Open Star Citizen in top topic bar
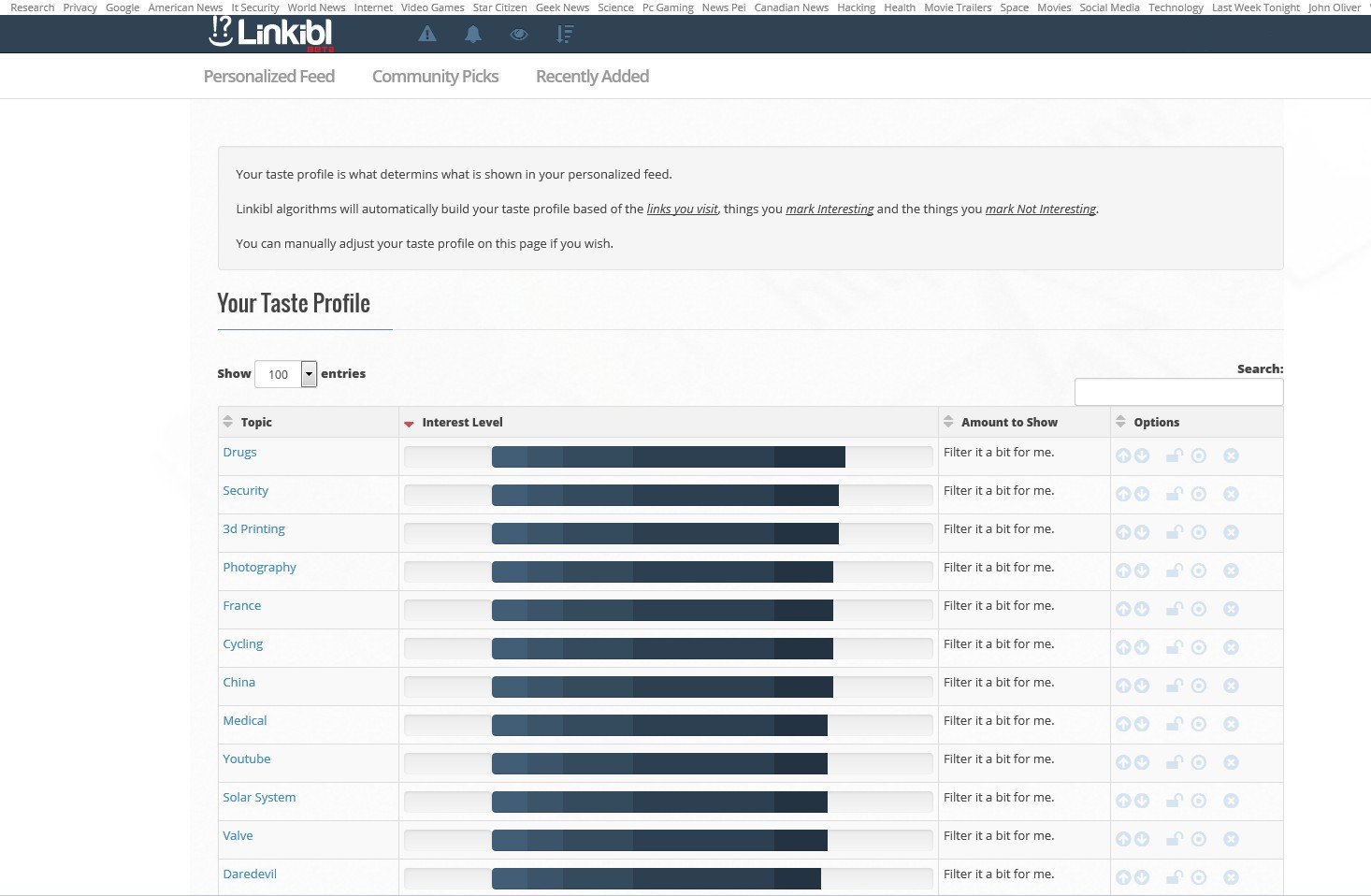Screen dimensions: 1371x896 point(499,7)
